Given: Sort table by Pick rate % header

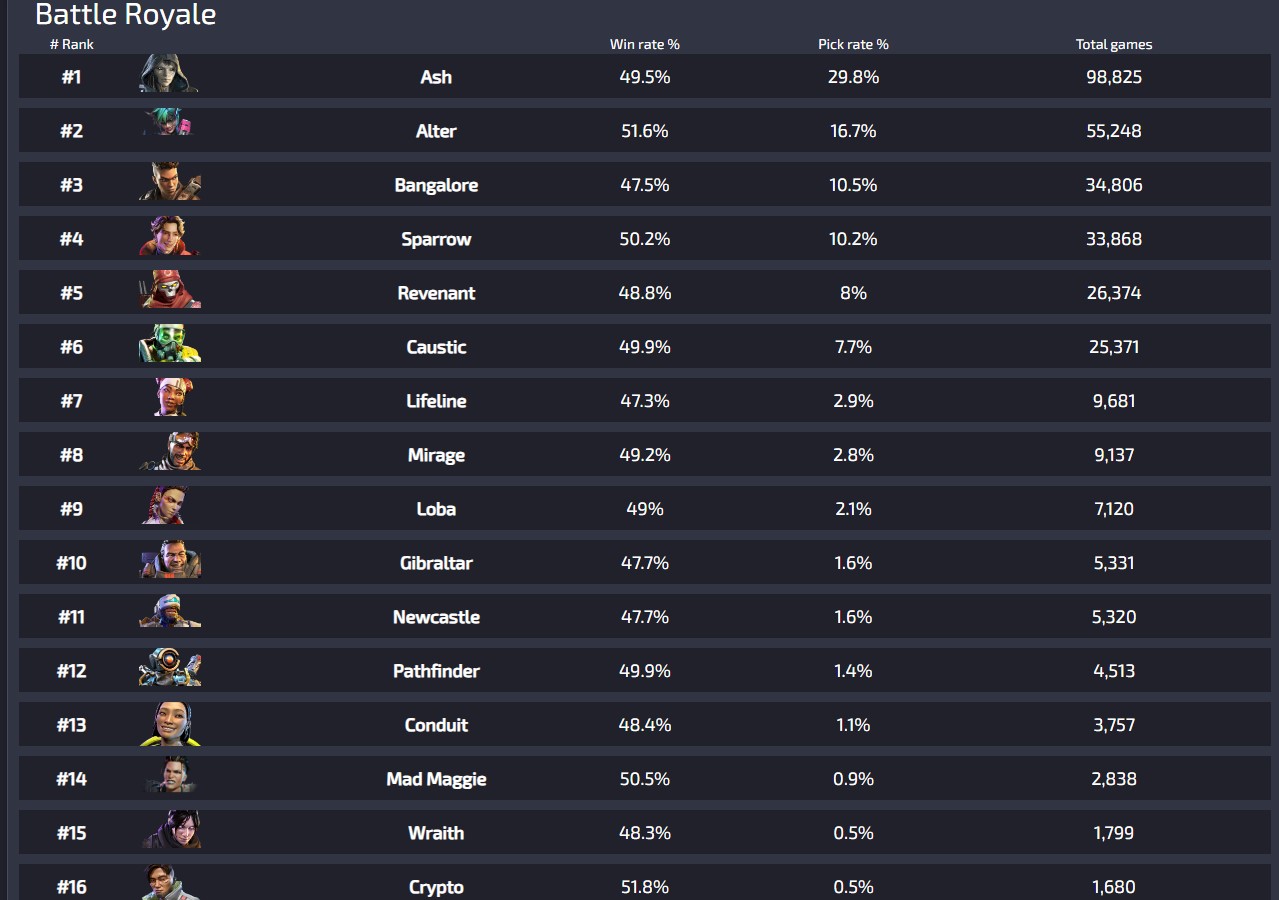Looking at the screenshot, I should 853,44.
